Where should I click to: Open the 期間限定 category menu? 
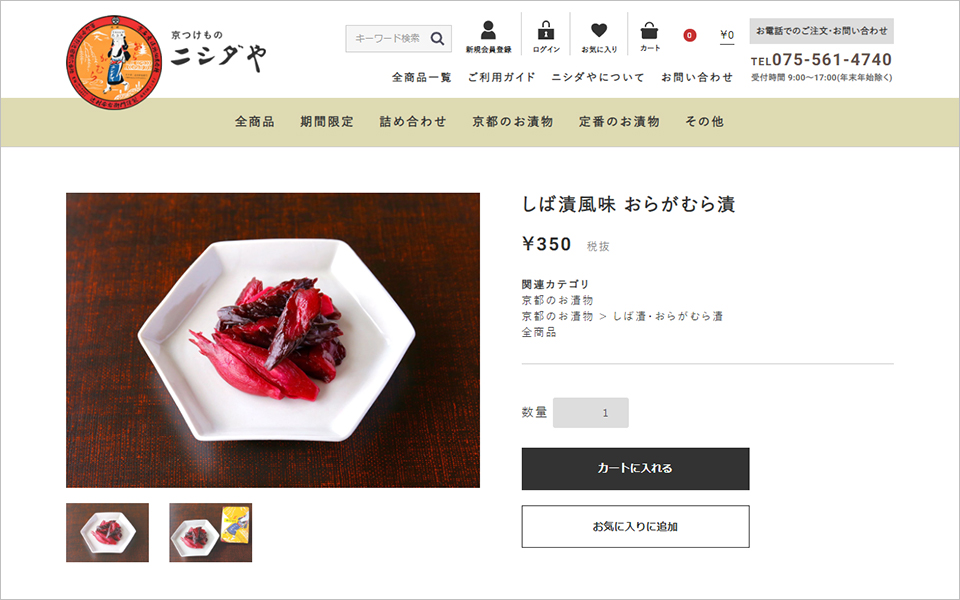[327, 122]
